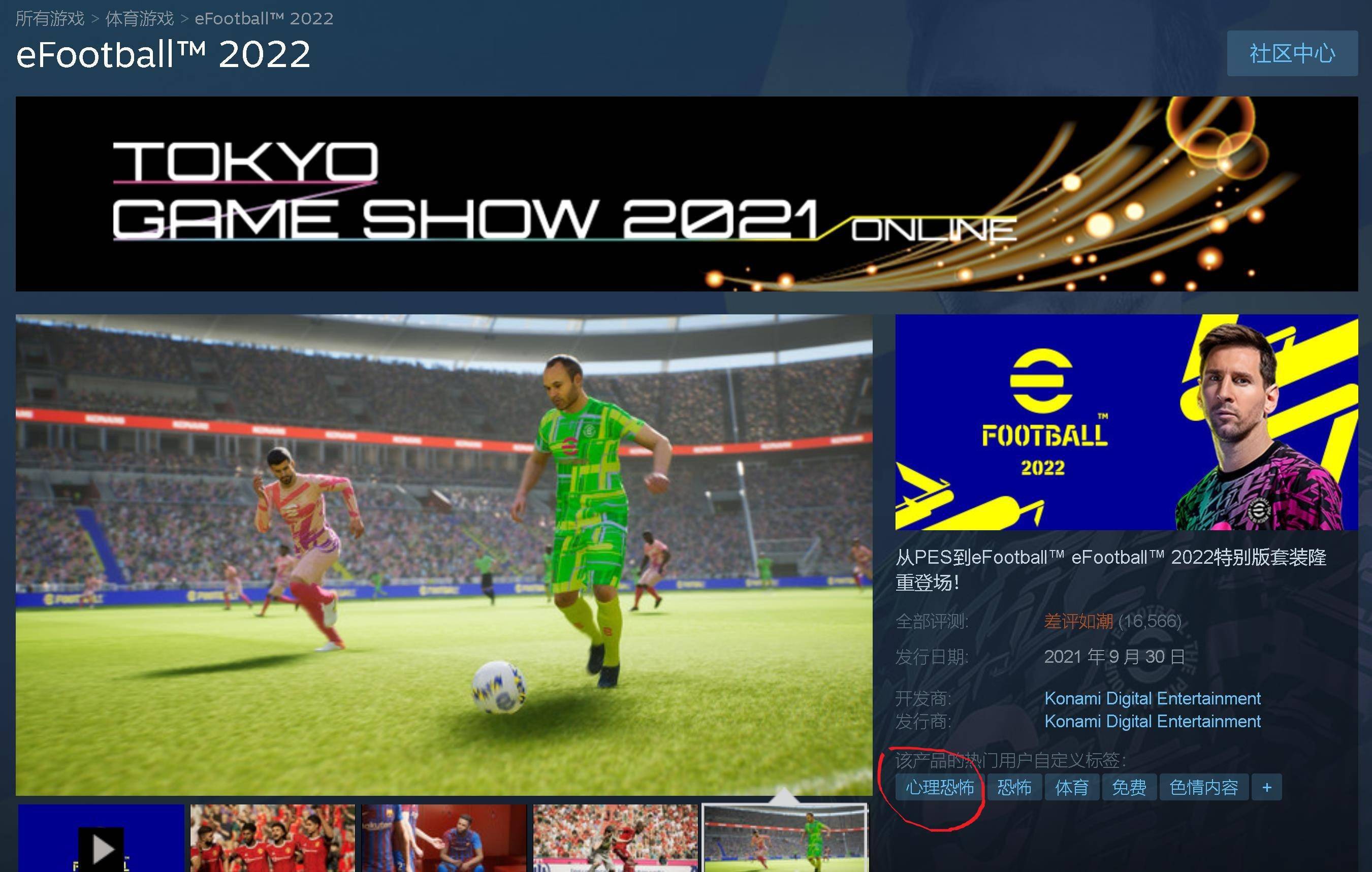Click the 免费 tag
Screen dimensions: 1372x872
coord(1129,787)
